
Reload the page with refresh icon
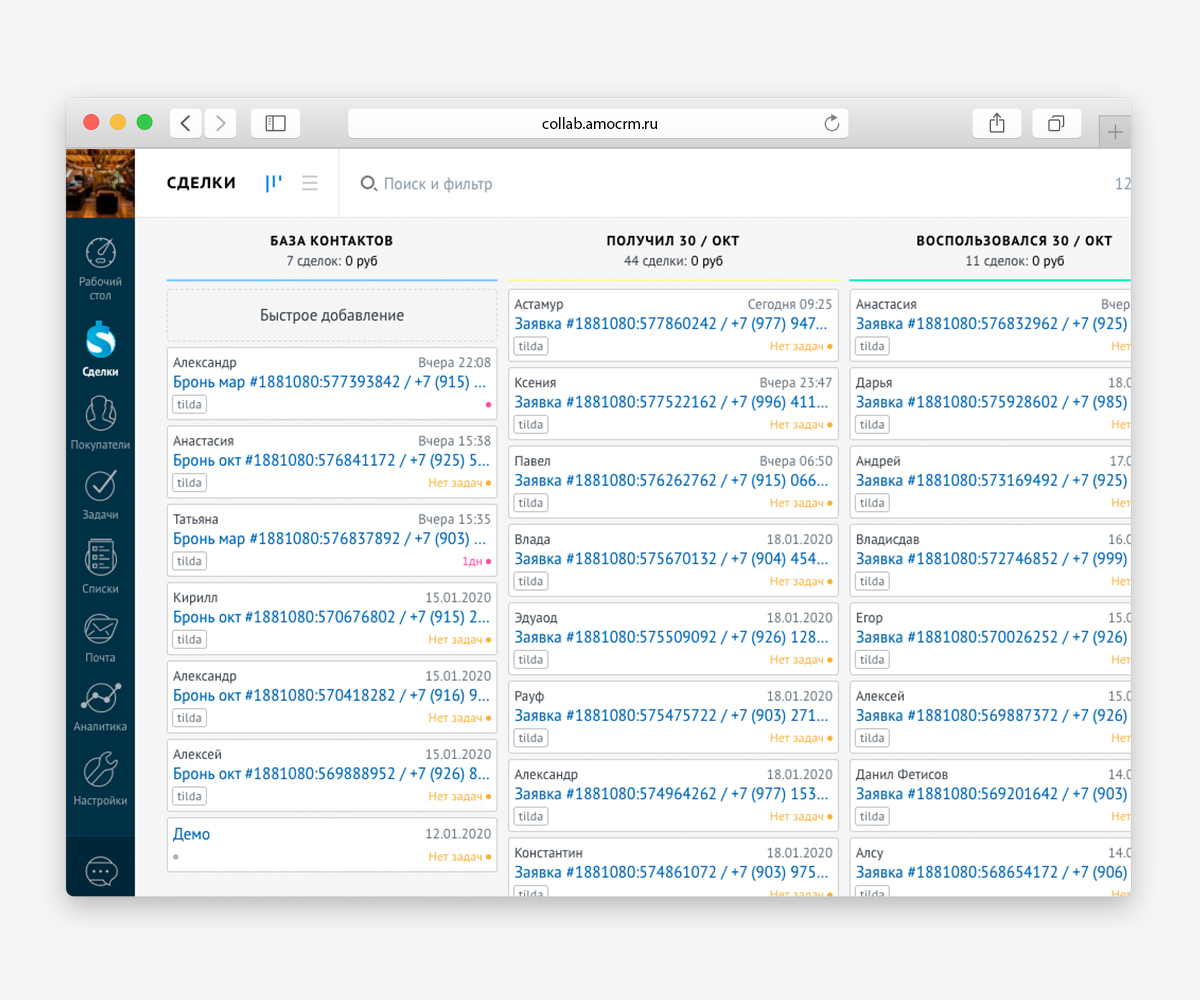(831, 123)
